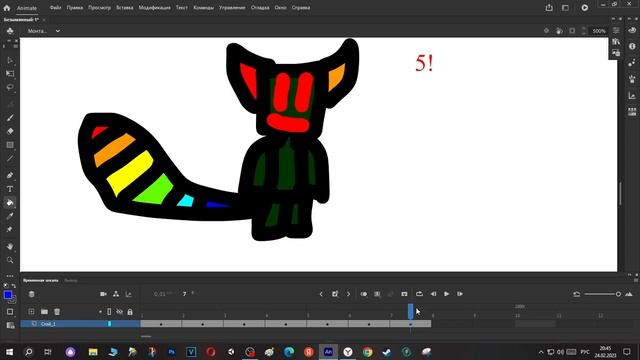Toggle outline view for all layers
The width and height of the screenshot is (640, 360).
point(109,312)
